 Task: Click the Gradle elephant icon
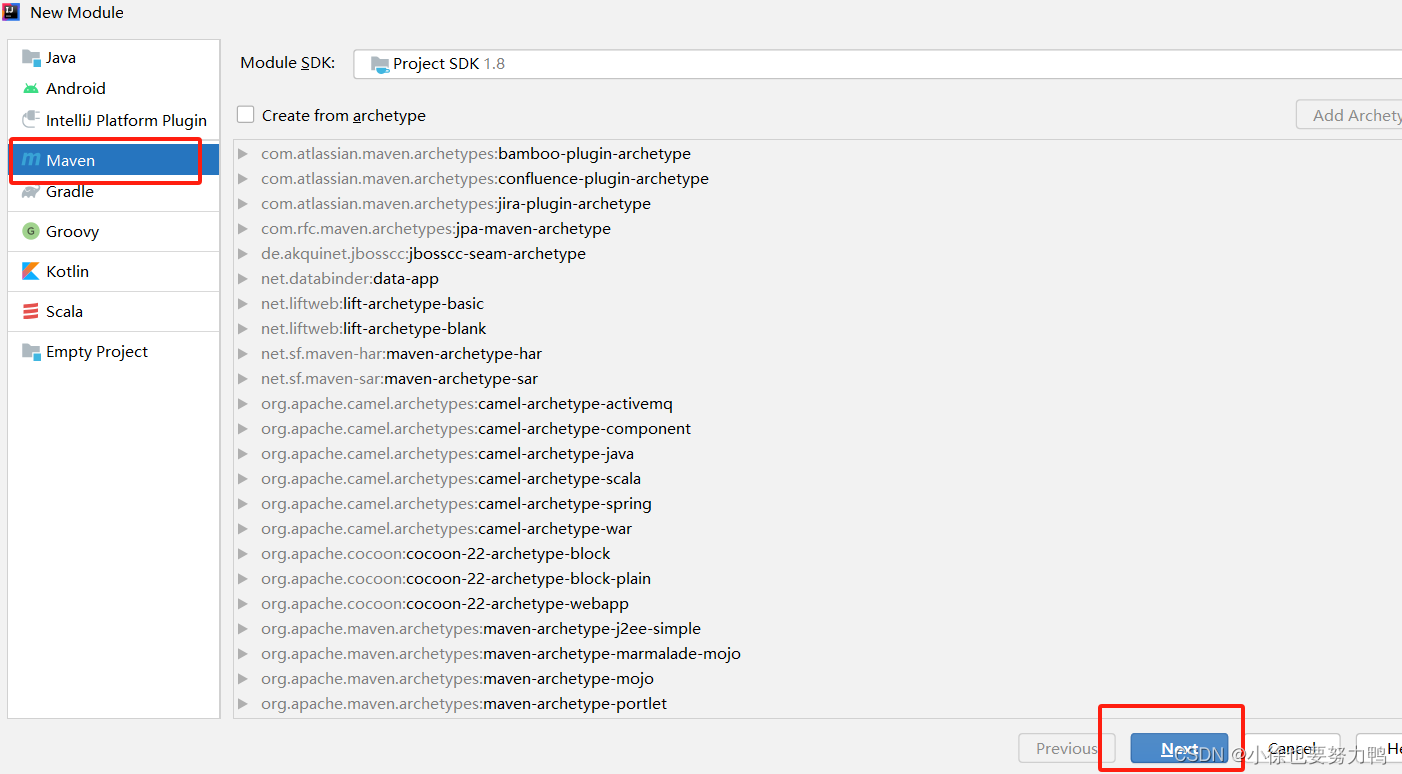click(x=31, y=191)
